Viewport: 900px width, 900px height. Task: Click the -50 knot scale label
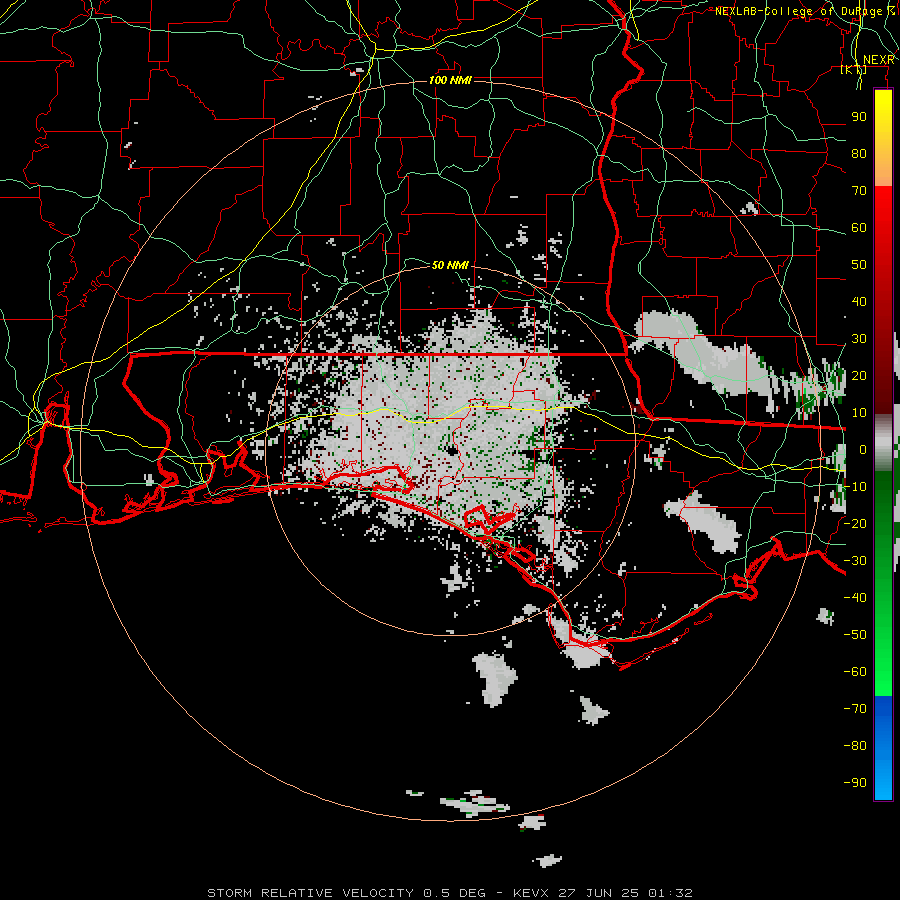pyautogui.click(x=855, y=635)
